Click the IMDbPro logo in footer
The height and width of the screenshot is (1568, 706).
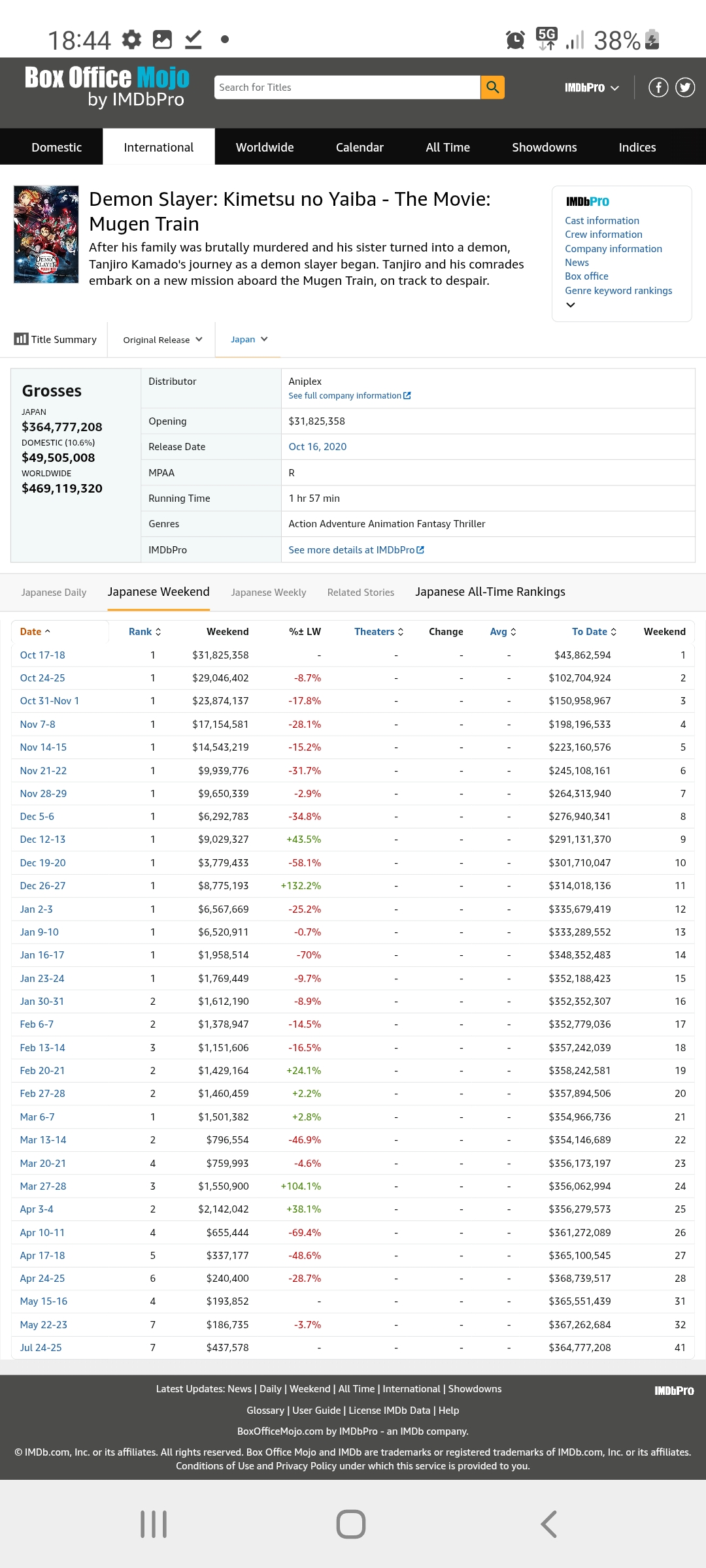[674, 1391]
